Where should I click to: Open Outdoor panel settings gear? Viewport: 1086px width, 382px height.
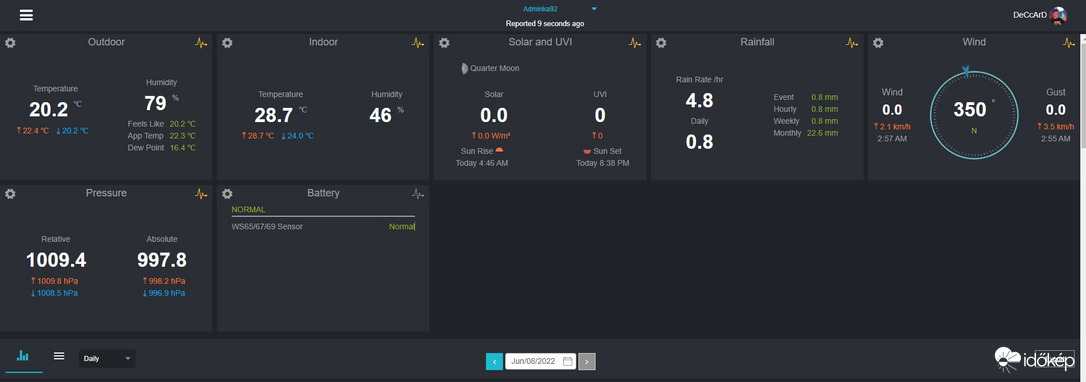[10, 43]
